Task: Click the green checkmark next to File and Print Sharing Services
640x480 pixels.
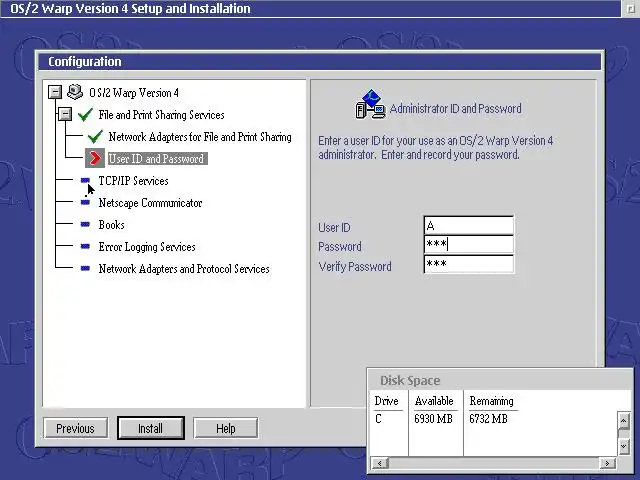Action: tap(85, 114)
